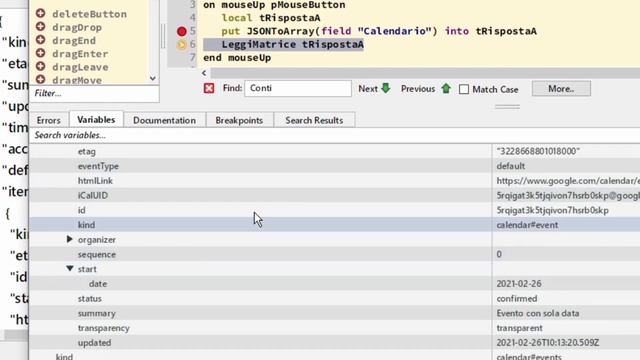
Task: Click the Next find button label
Action: click(x=368, y=89)
